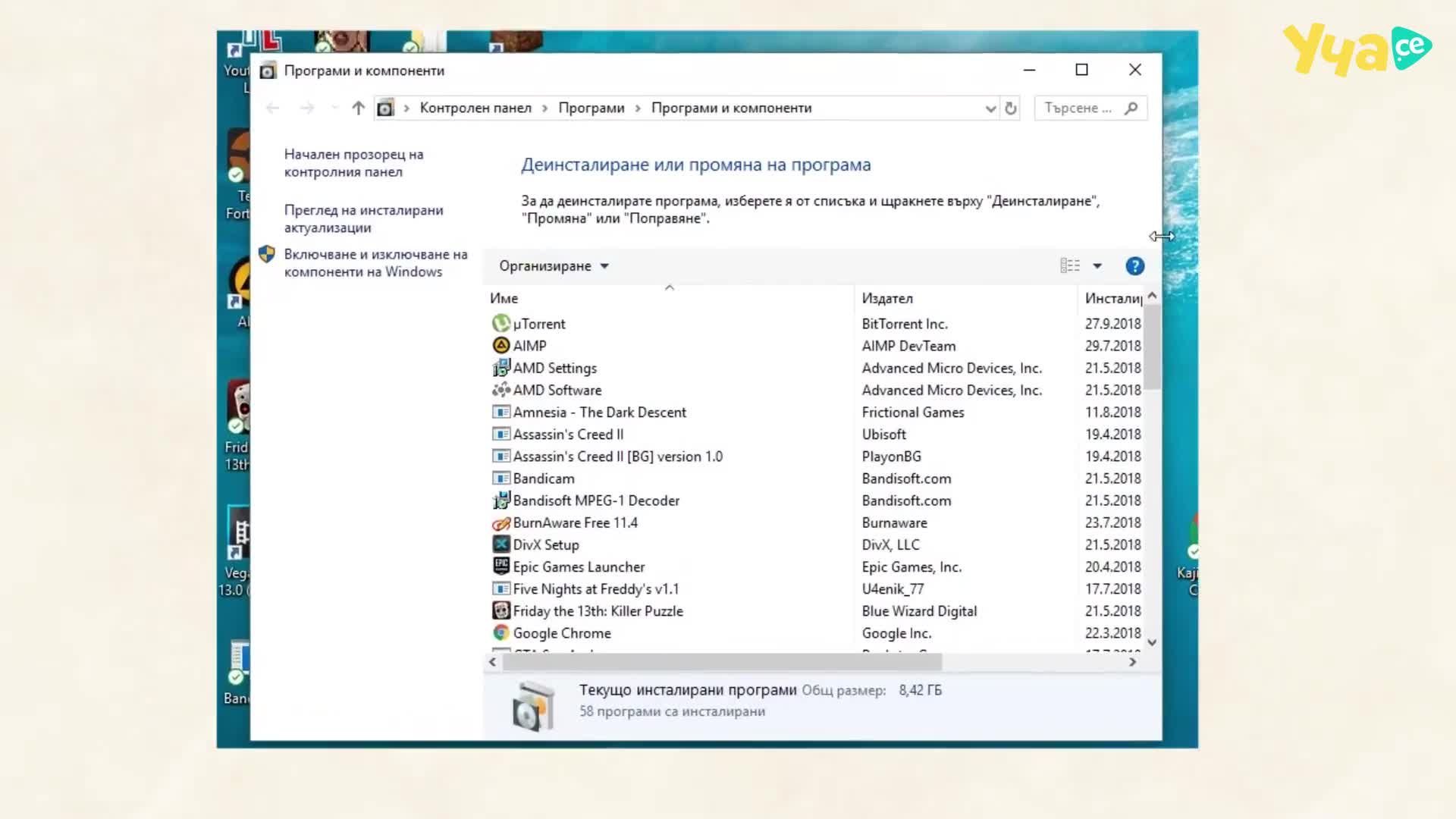Select BurnAware Free 11.4
Viewport: 1456px width, 819px height.
pos(576,522)
